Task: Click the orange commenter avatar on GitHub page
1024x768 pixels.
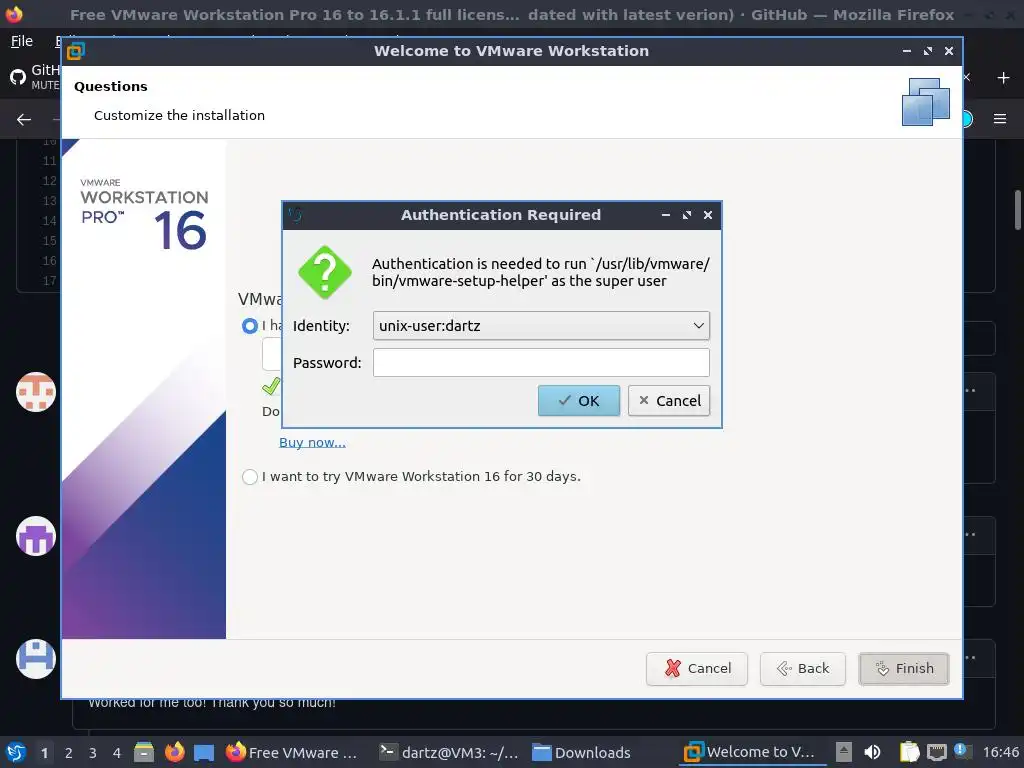Action: (36, 392)
